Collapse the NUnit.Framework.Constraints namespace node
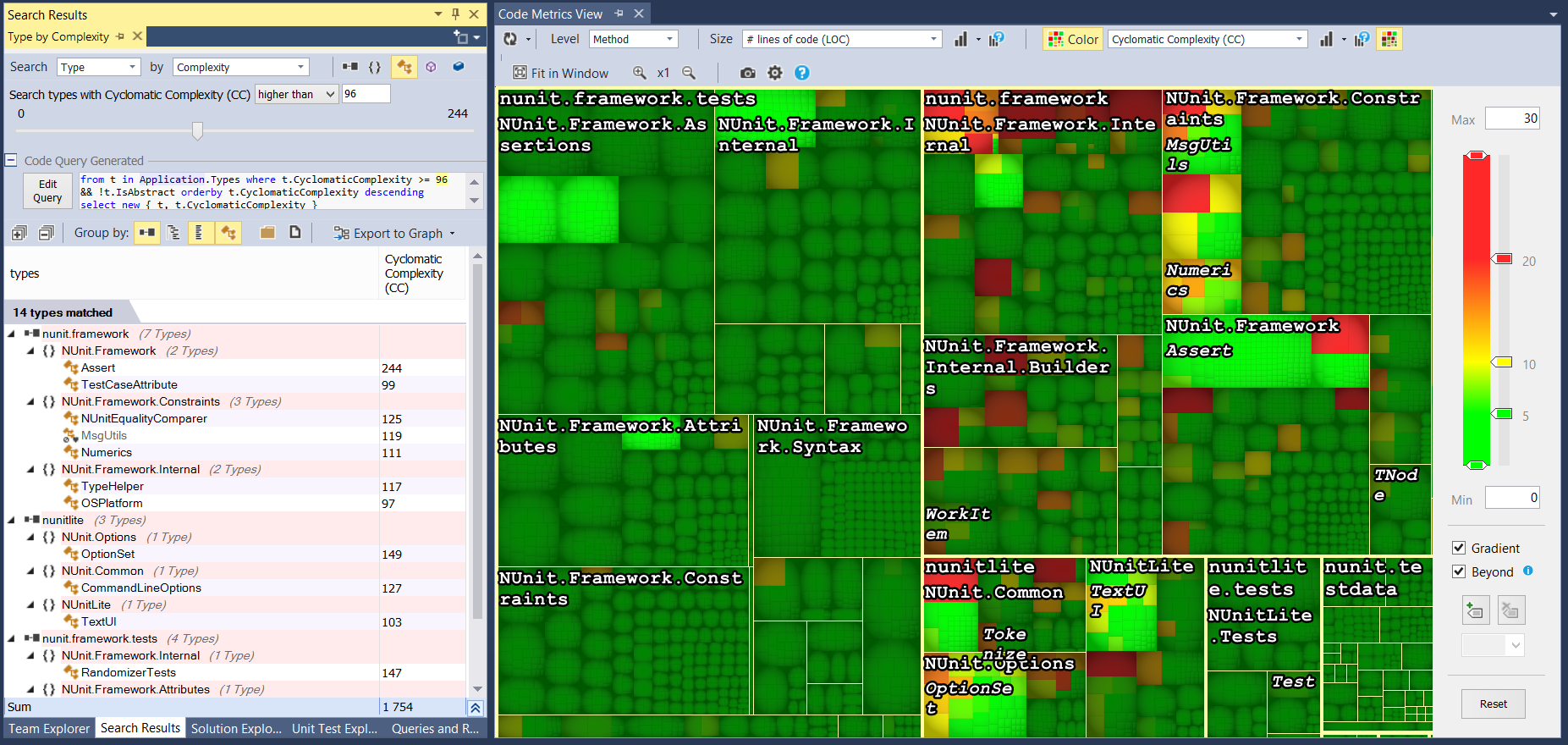Viewport: 1568px width, 745px height. [x=31, y=401]
